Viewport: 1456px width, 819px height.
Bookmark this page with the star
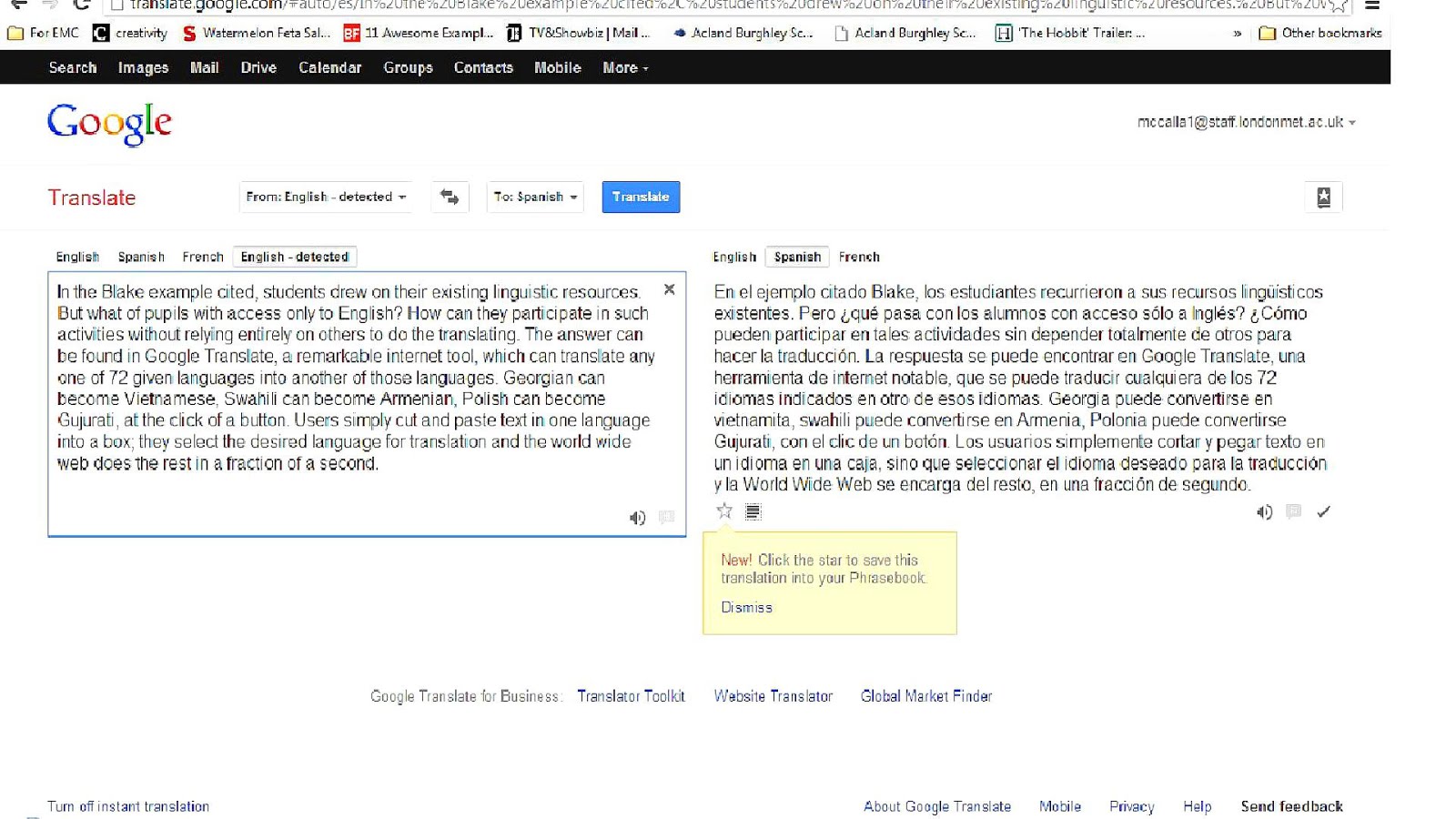(1338, 5)
